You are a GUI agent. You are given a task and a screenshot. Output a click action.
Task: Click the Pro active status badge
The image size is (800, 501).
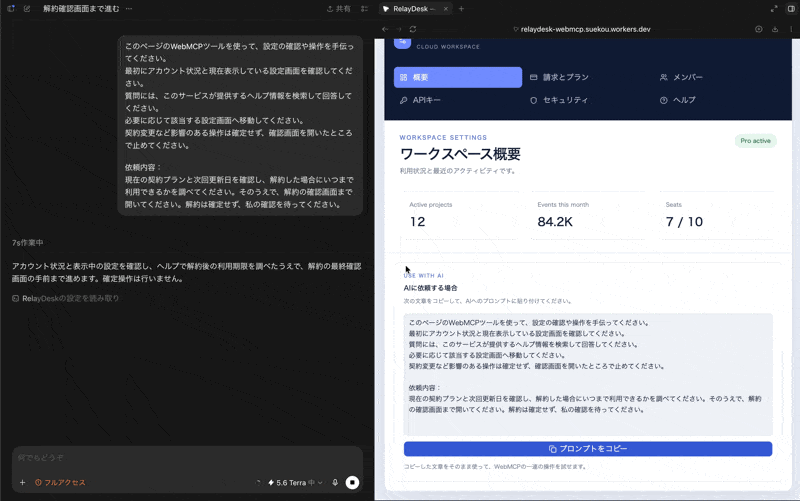[x=756, y=141]
